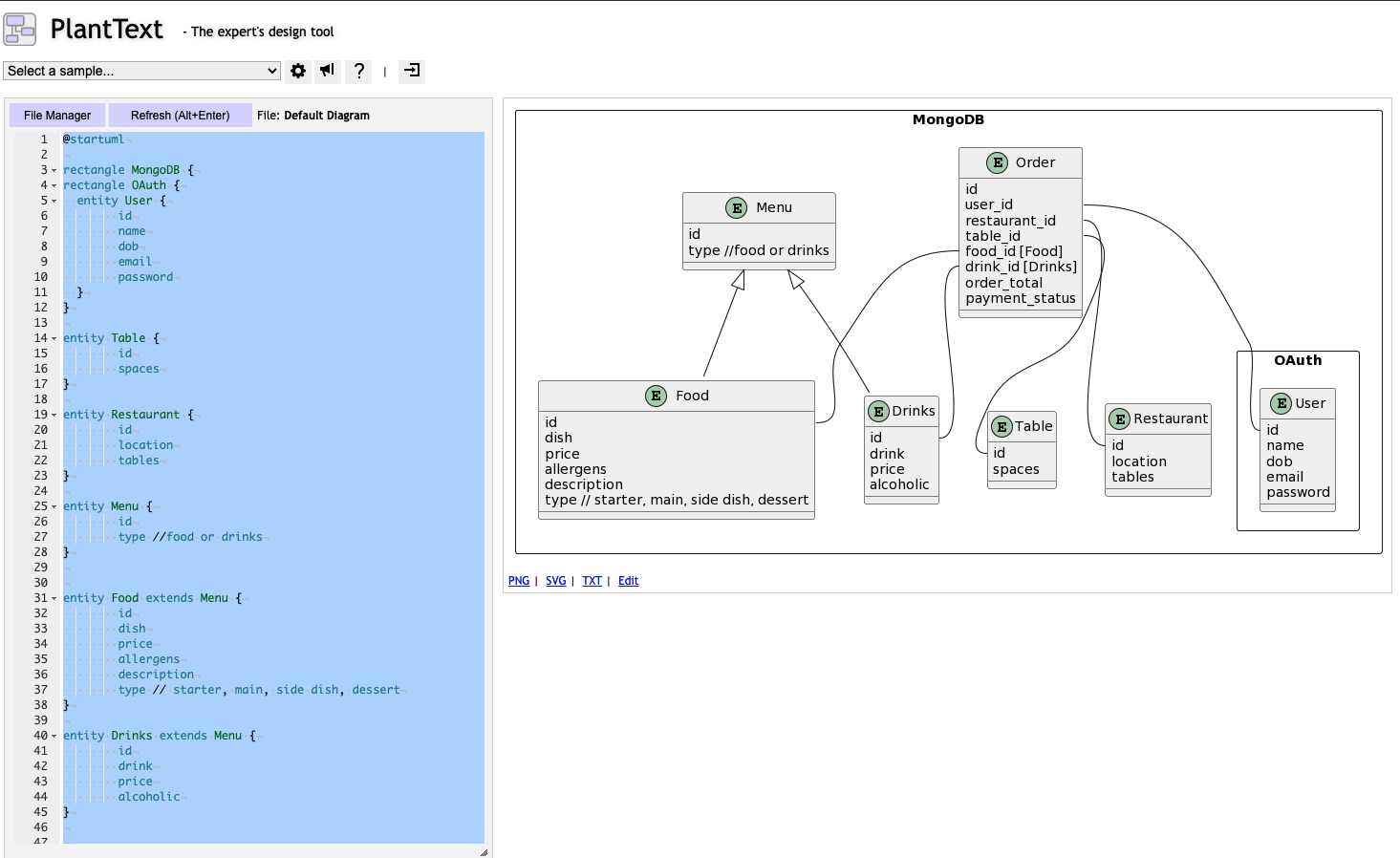The height and width of the screenshot is (858, 1400).
Task: Open the SVG diagram link
Action: [x=556, y=581]
